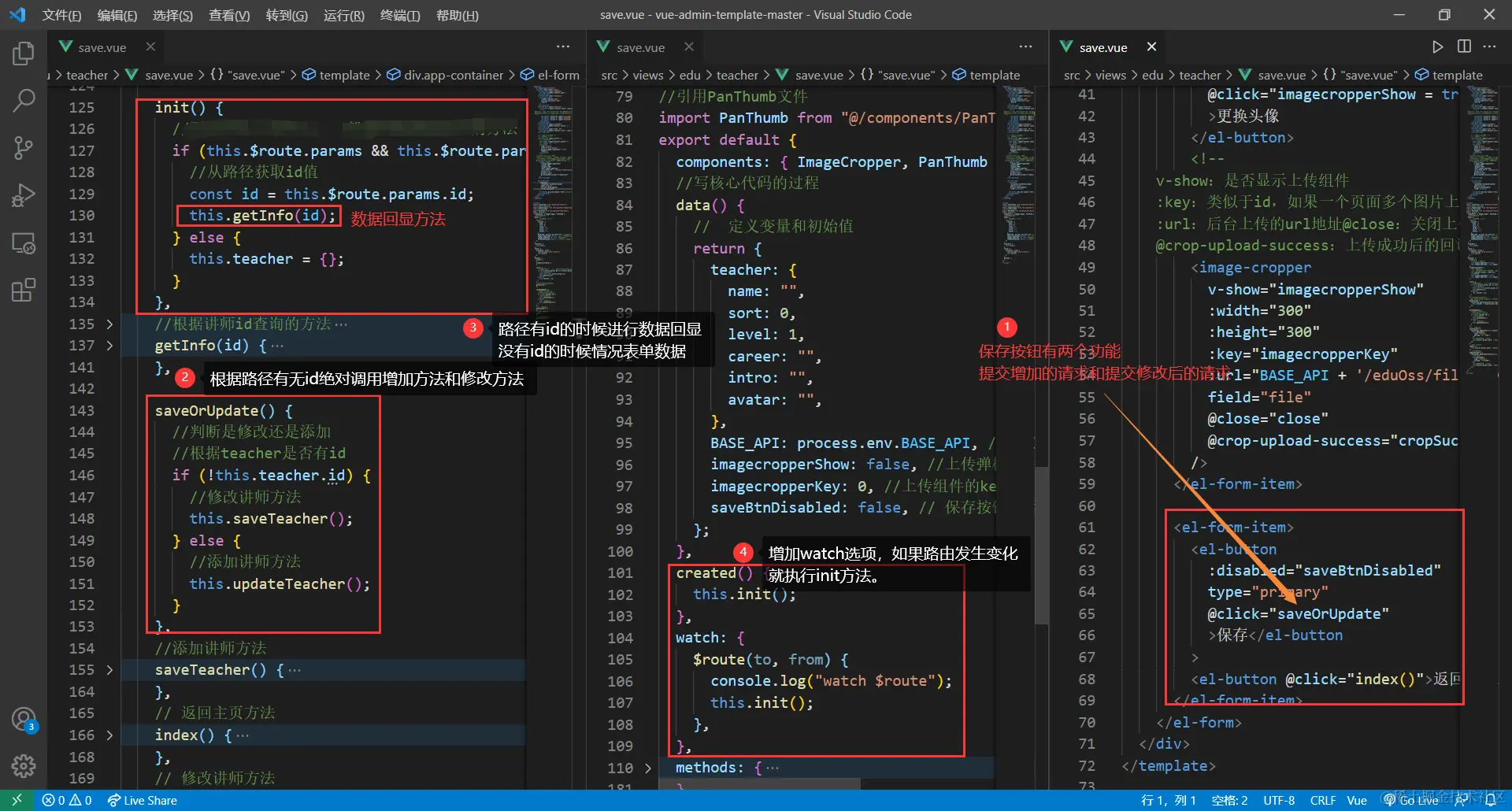The height and width of the screenshot is (811, 1512).
Task: Open more actions for the right editor group
Action: point(1489,46)
